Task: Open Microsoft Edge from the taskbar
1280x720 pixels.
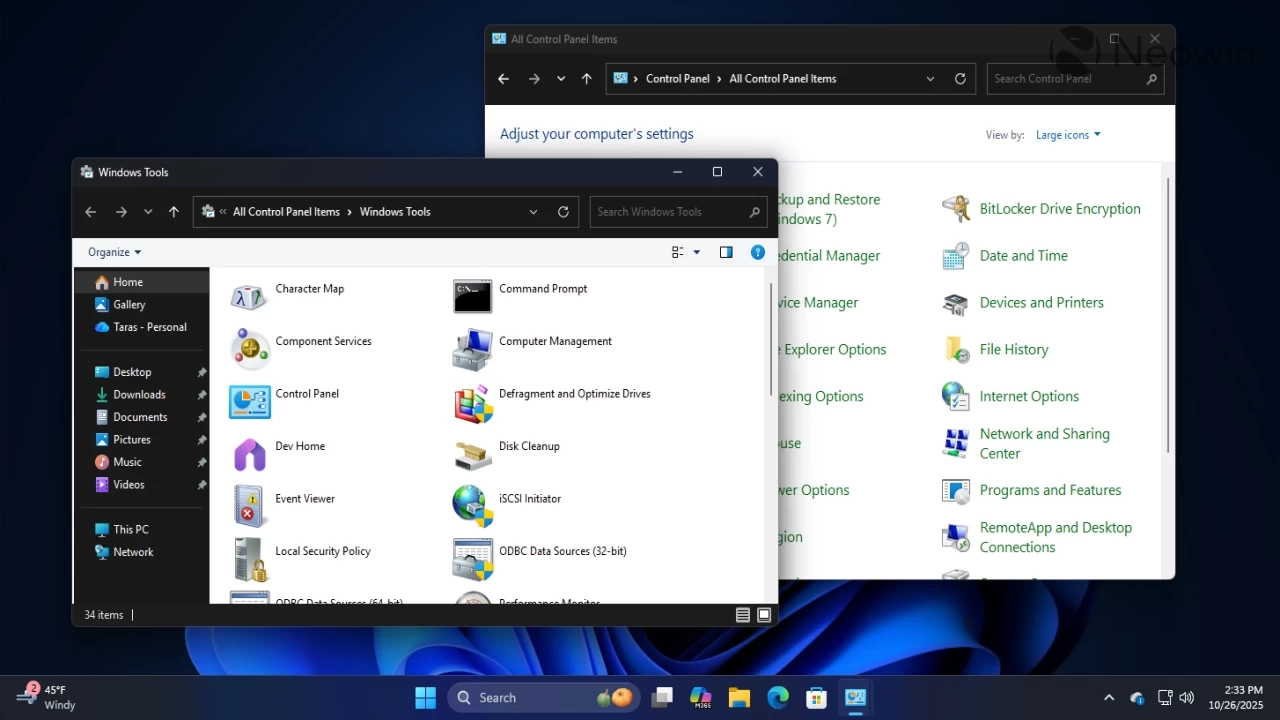Action: (777, 697)
